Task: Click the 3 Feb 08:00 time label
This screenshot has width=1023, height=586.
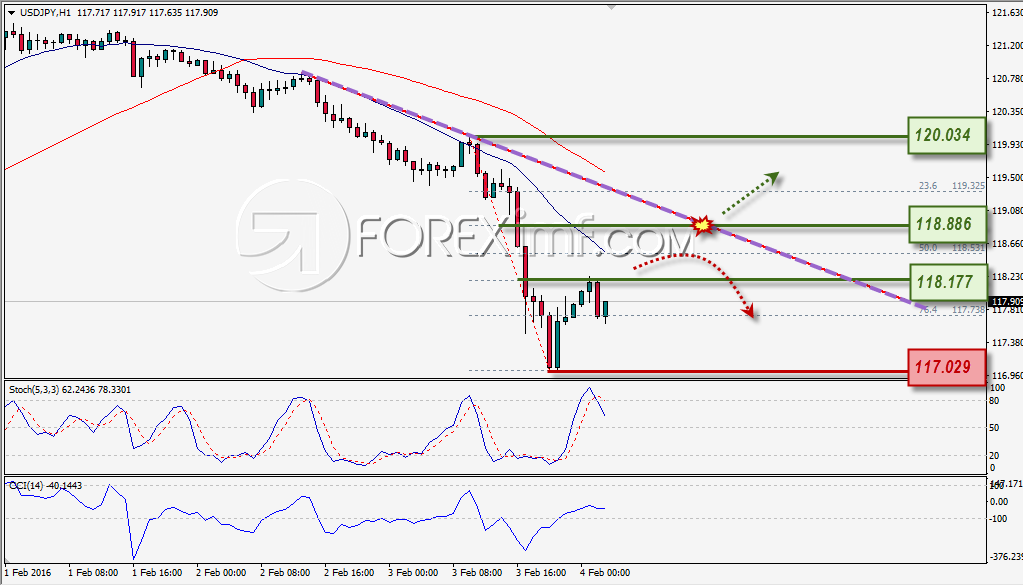Action: pos(477,573)
